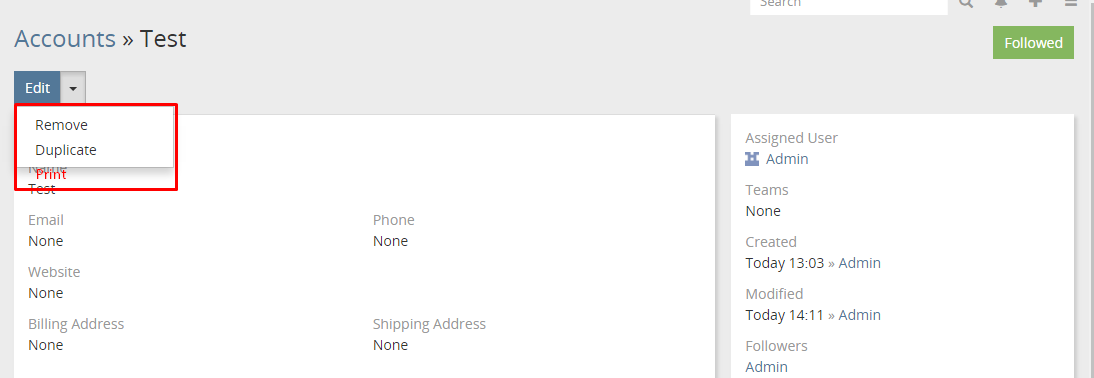The width and height of the screenshot is (1094, 378).
Task: Open Admin link in Created row
Action: [x=860, y=263]
